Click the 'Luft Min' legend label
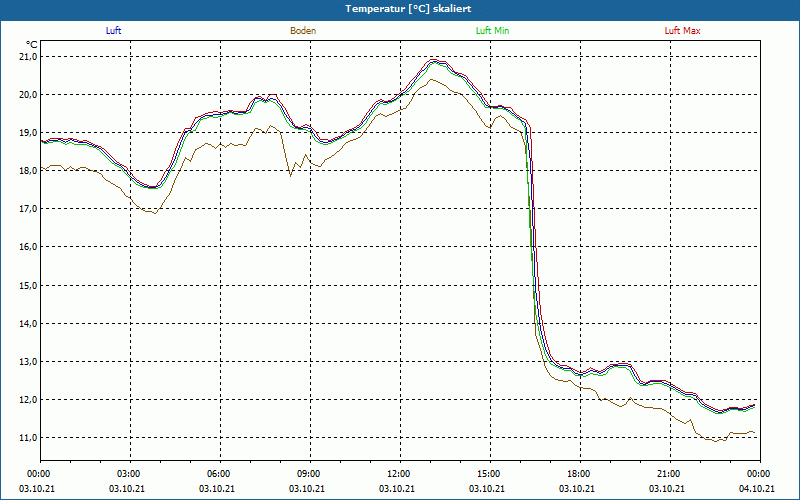 [492, 31]
